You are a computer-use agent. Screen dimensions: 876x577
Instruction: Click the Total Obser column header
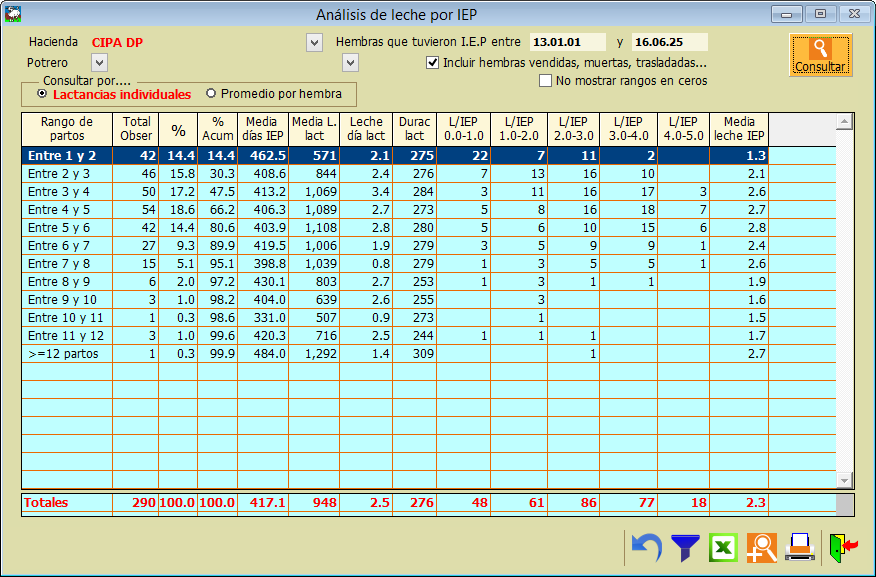[135, 129]
